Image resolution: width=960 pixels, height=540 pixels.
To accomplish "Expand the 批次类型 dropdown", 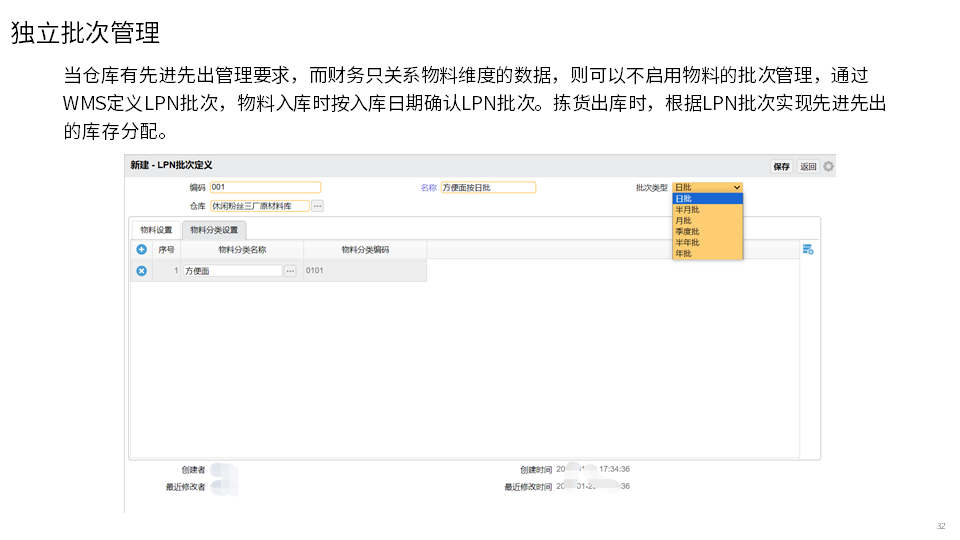I will (x=708, y=187).
